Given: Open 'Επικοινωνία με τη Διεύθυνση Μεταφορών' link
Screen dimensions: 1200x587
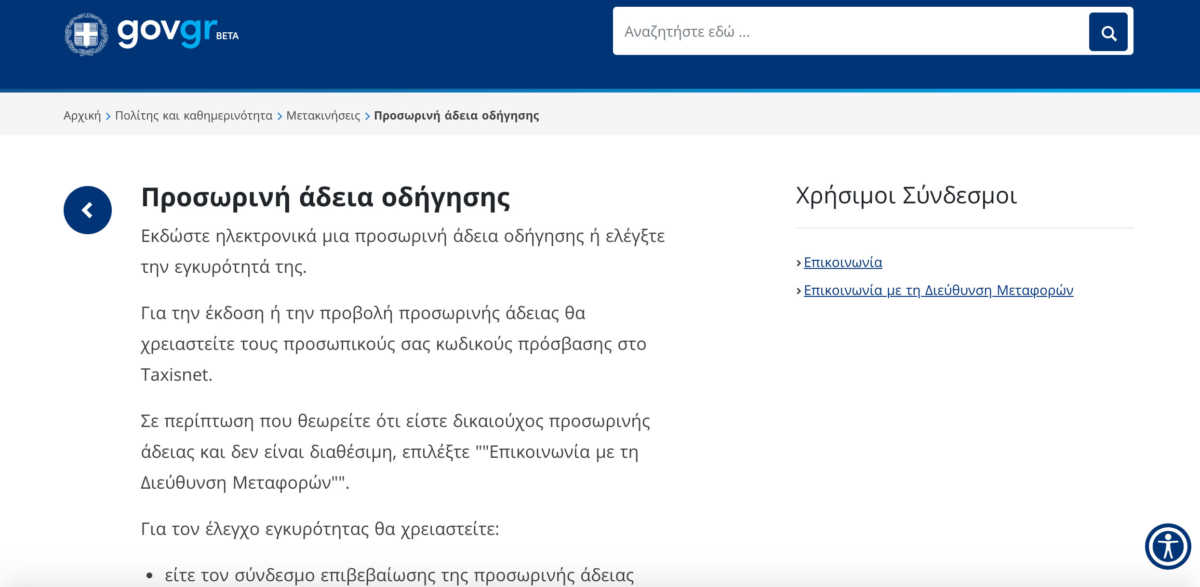Looking at the screenshot, I should pyautogui.click(x=938, y=290).
